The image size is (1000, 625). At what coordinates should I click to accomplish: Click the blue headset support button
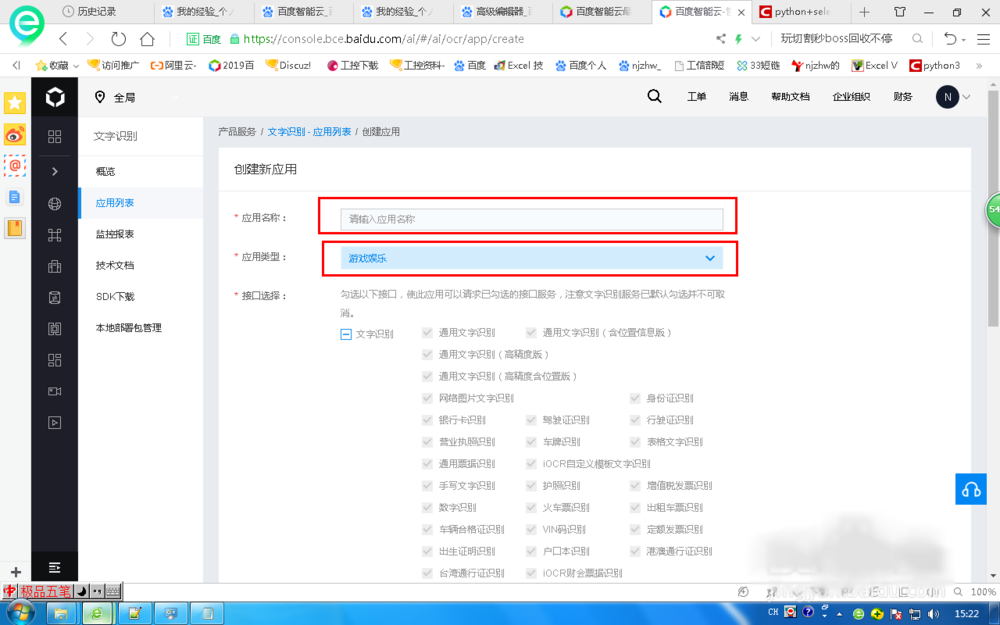(x=971, y=489)
